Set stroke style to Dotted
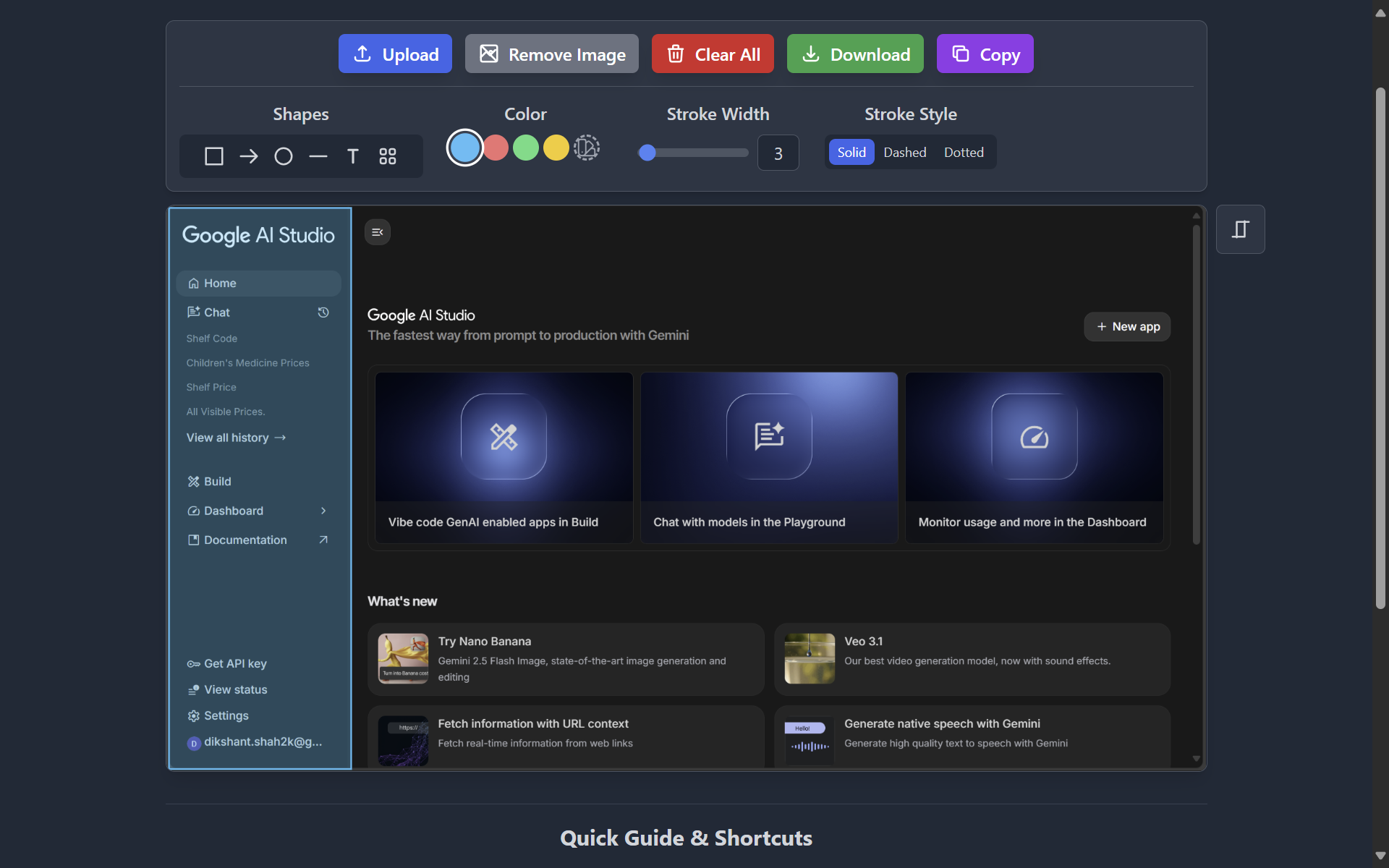The width and height of the screenshot is (1389, 868). [x=963, y=152]
